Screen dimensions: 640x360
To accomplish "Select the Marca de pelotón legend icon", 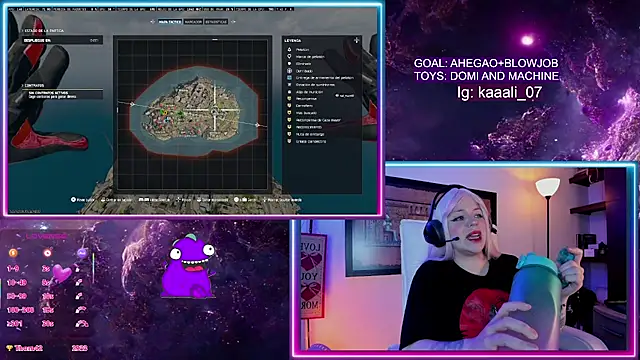I will (289, 56).
